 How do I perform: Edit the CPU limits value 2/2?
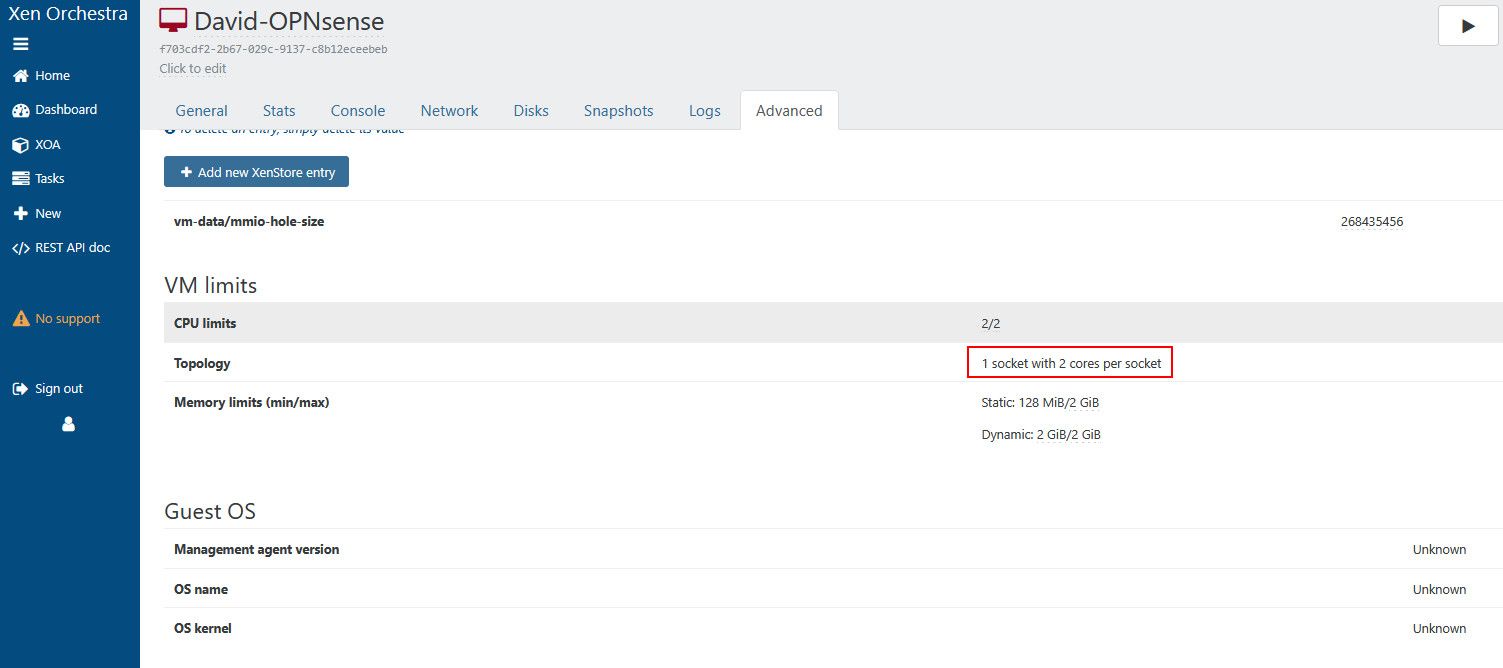click(990, 324)
